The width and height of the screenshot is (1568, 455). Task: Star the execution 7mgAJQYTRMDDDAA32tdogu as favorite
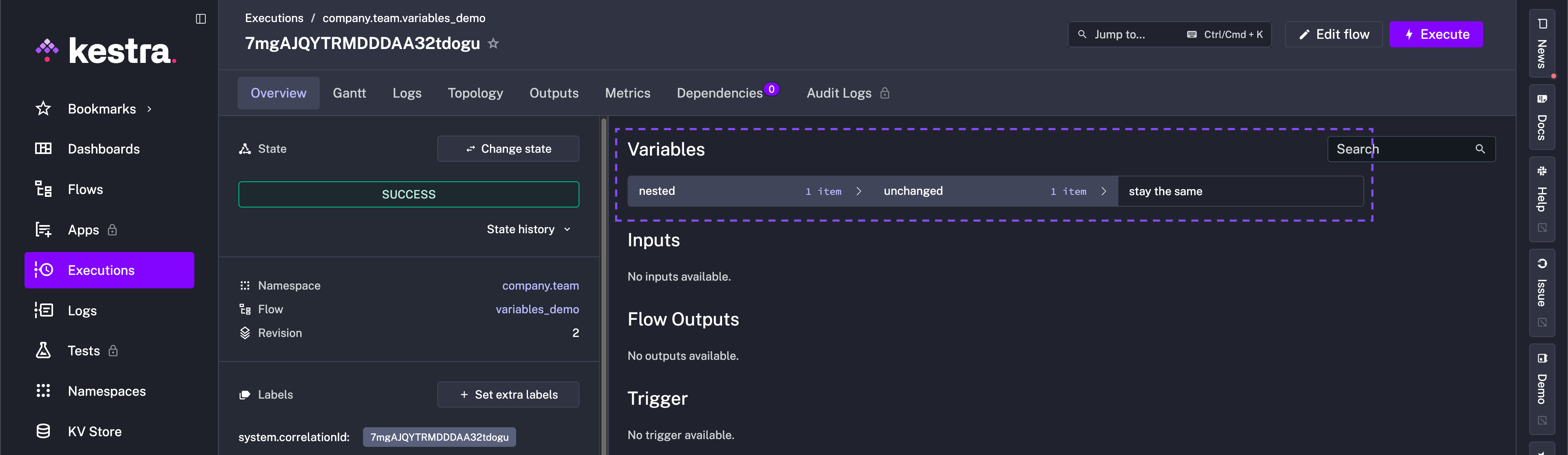tap(494, 42)
